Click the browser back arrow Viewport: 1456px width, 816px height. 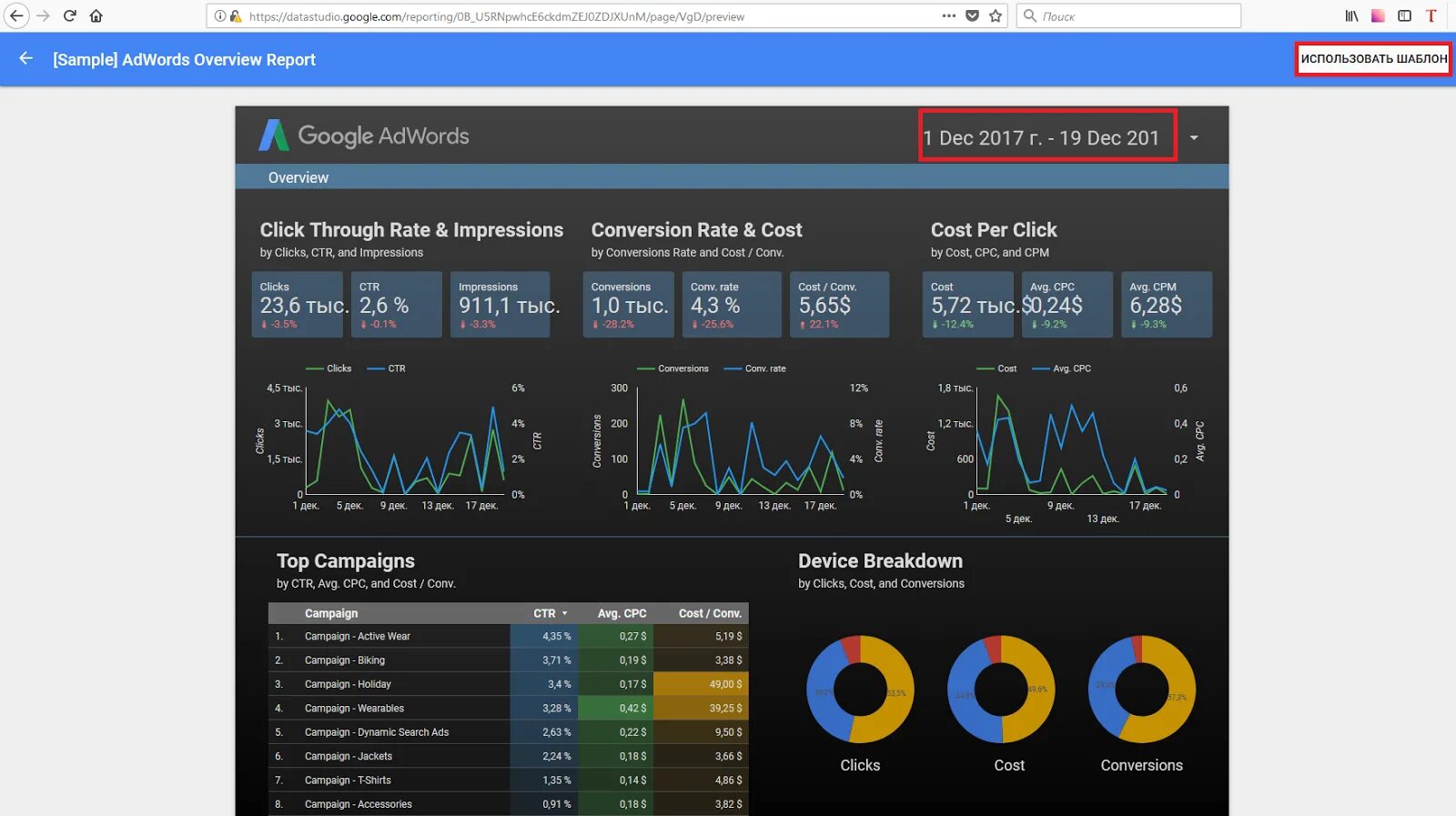point(16,15)
